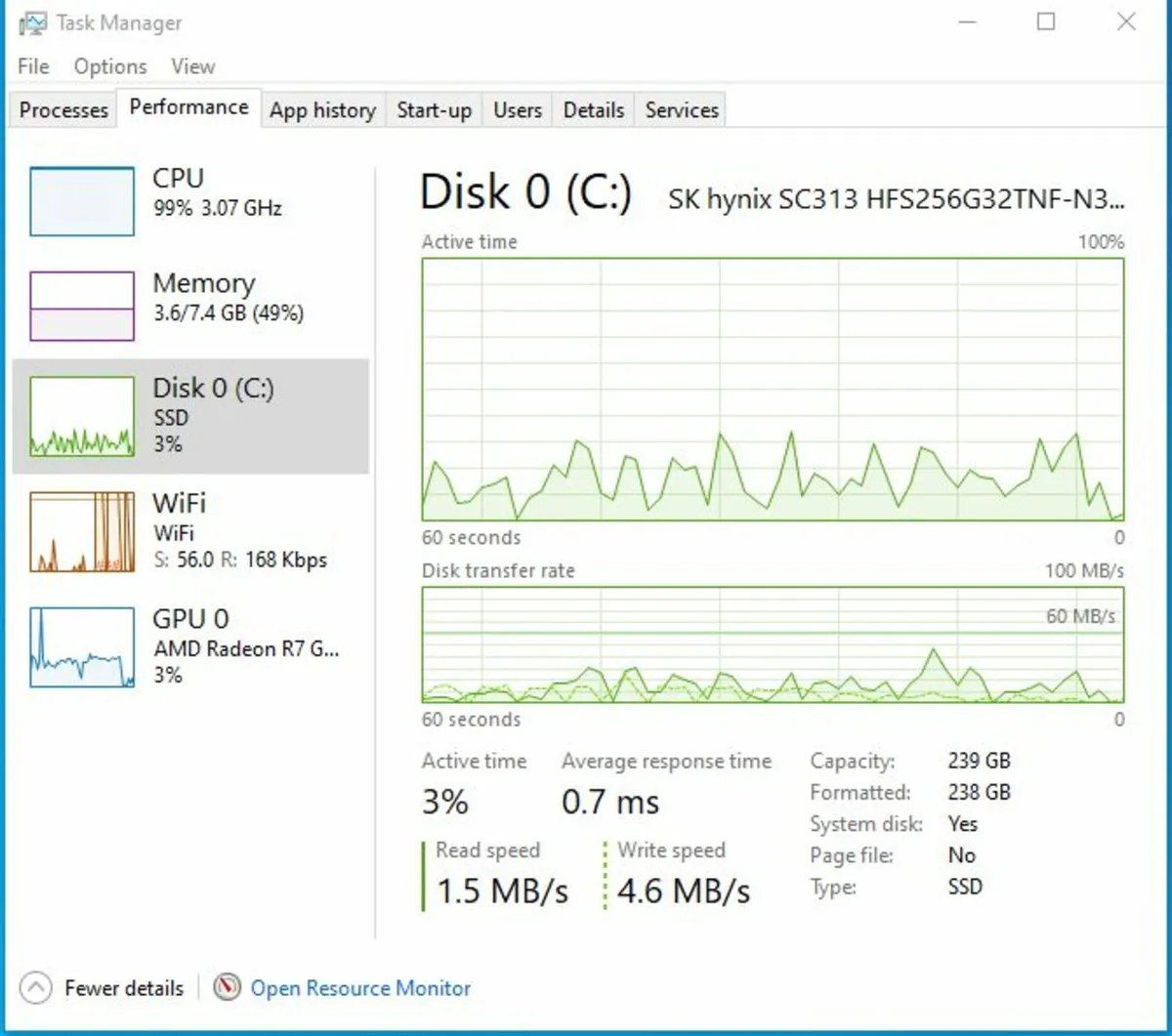Click the Capacity 239 GB value
Viewport: 1172px width, 1036px height.
pyautogui.click(x=979, y=761)
